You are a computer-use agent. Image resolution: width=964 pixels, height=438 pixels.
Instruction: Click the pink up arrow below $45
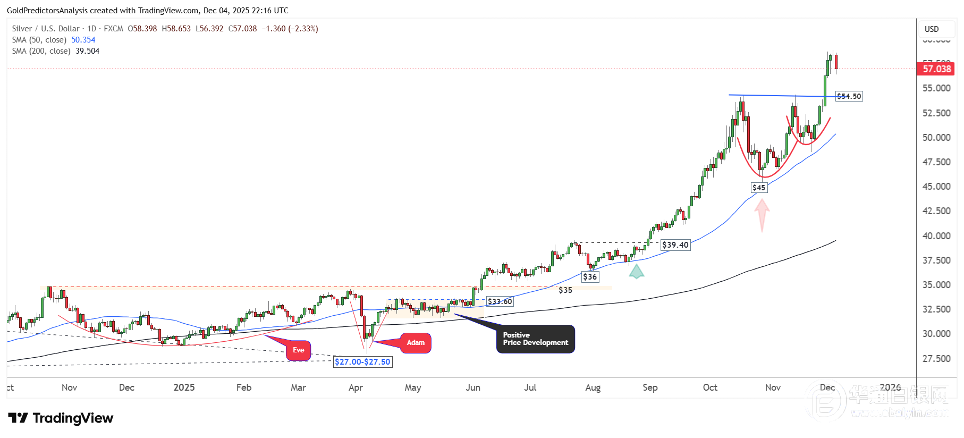(762, 213)
